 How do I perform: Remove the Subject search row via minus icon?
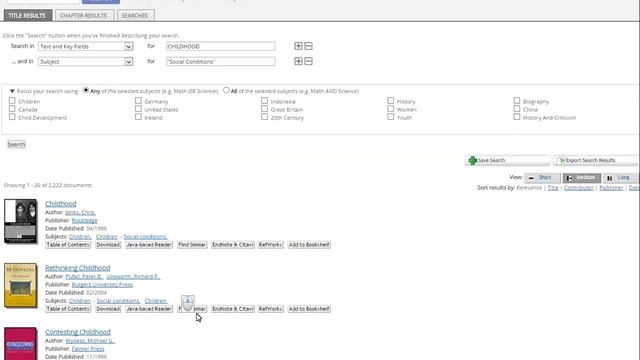click(309, 61)
